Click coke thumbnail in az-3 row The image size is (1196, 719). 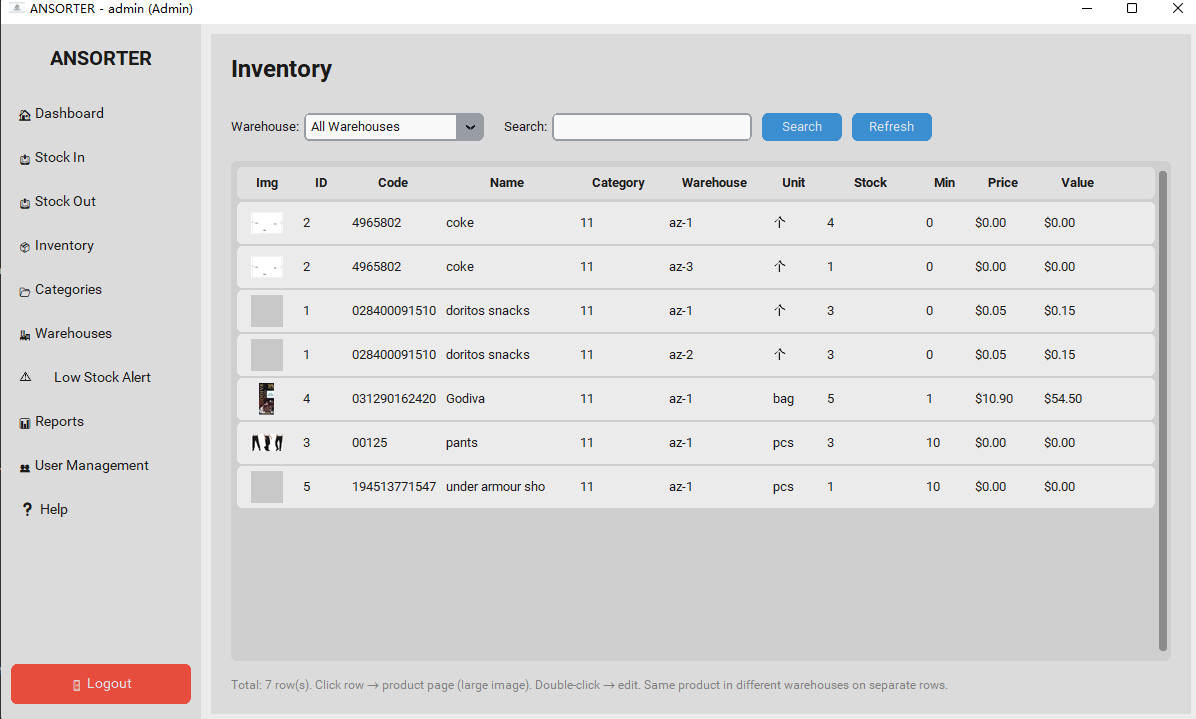pos(267,267)
